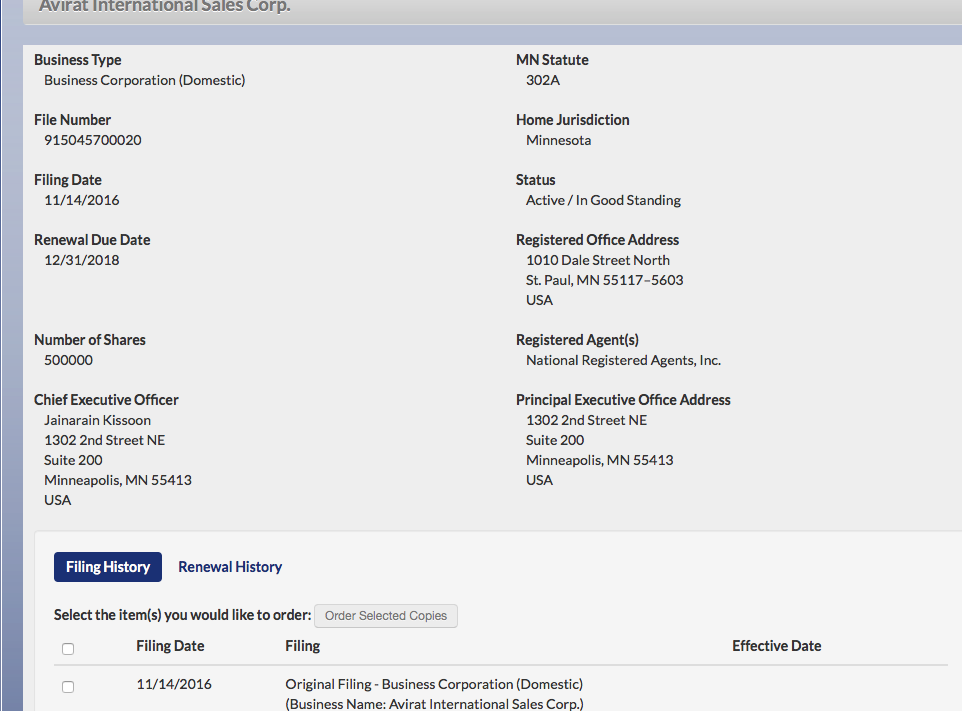Click National Registered Agents, Inc. agent name
Viewport: 962px width, 711px height.
(623, 360)
